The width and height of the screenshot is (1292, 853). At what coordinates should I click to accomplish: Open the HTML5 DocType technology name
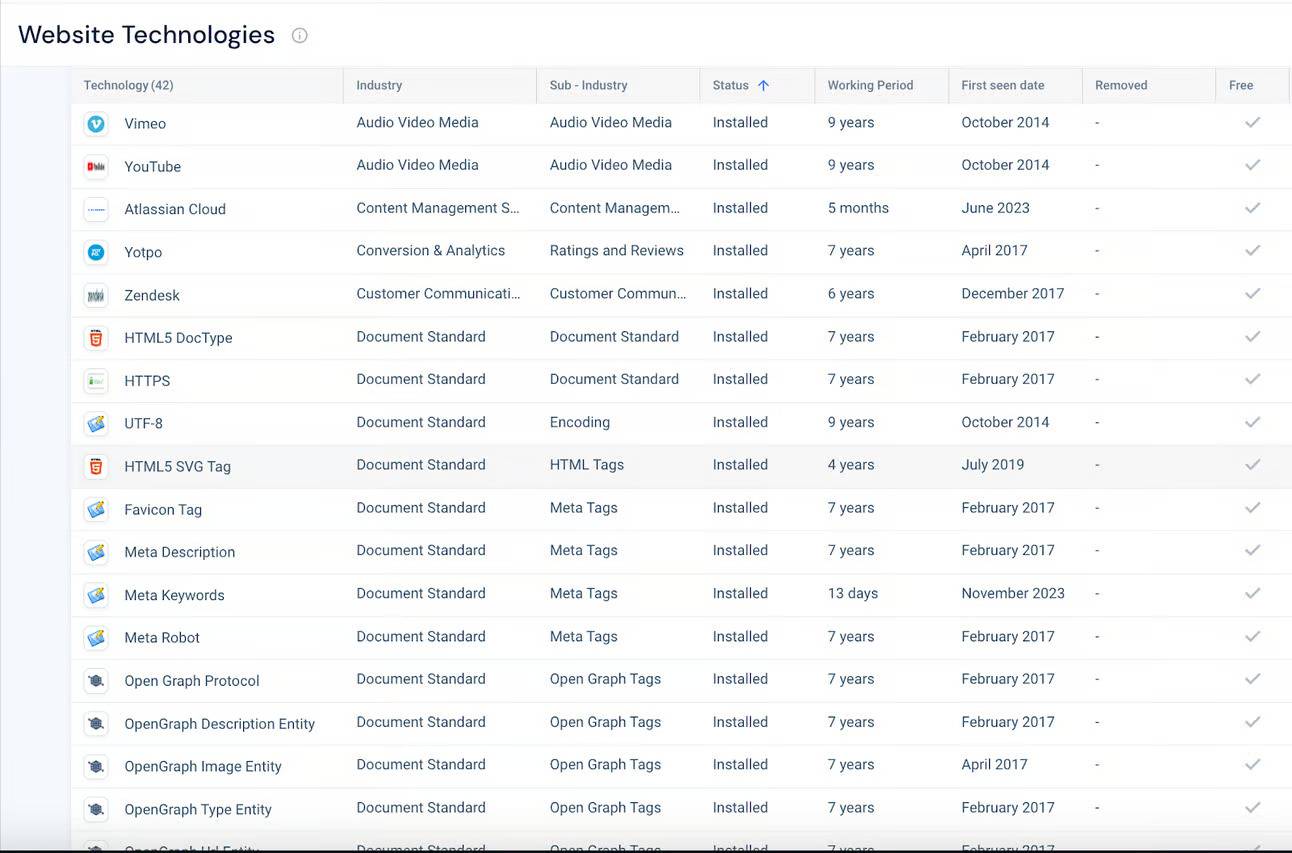pos(178,338)
